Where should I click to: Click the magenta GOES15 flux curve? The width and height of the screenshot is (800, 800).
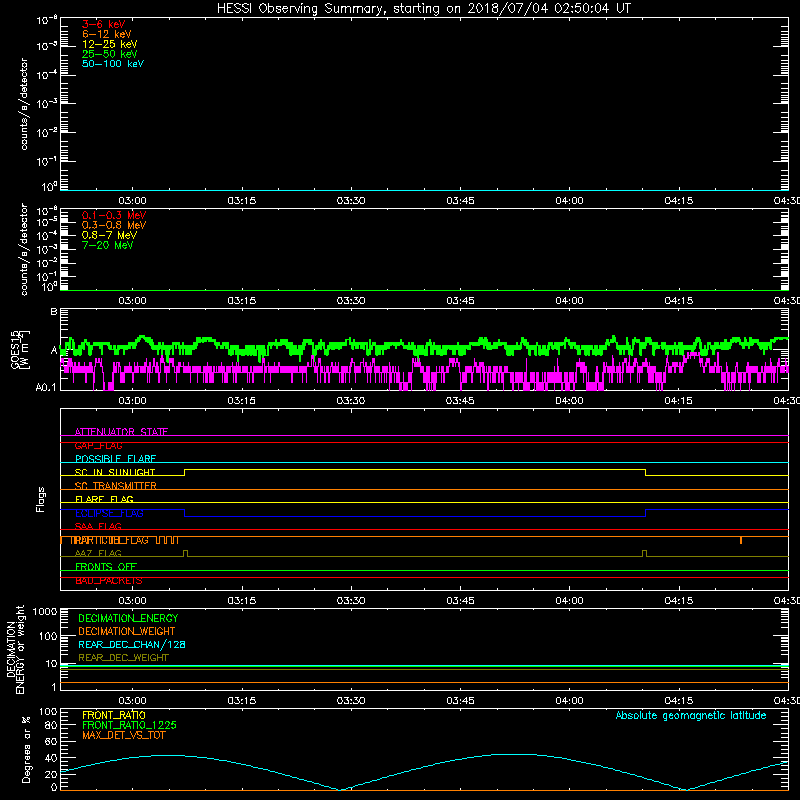[423, 371]
